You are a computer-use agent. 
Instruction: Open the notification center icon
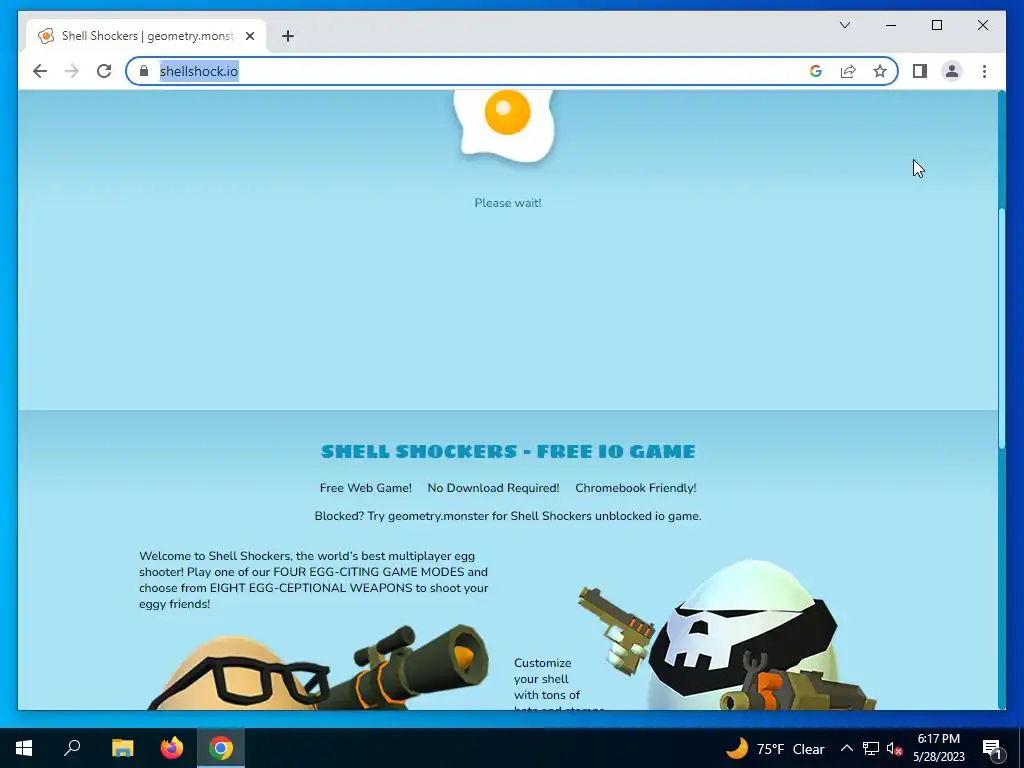click(992, 748)
